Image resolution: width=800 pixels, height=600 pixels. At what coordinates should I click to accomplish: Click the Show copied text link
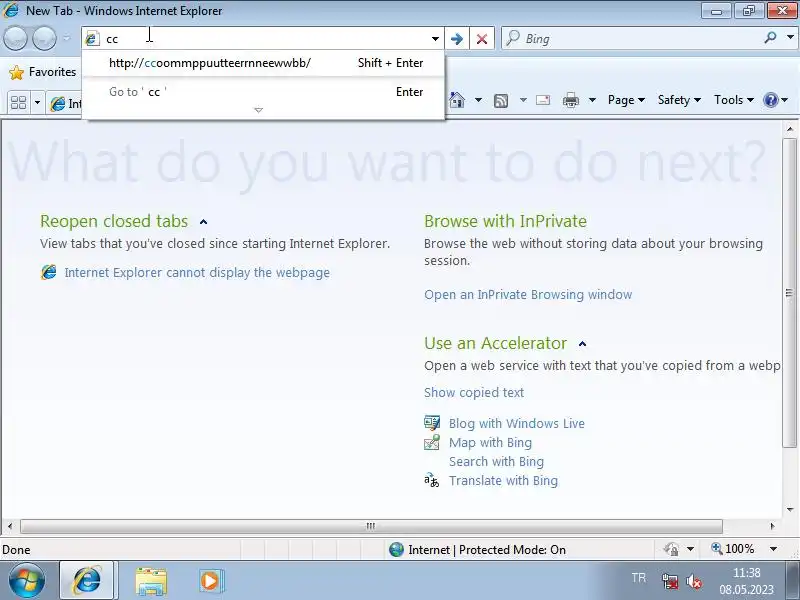click(x=474, y=392)
